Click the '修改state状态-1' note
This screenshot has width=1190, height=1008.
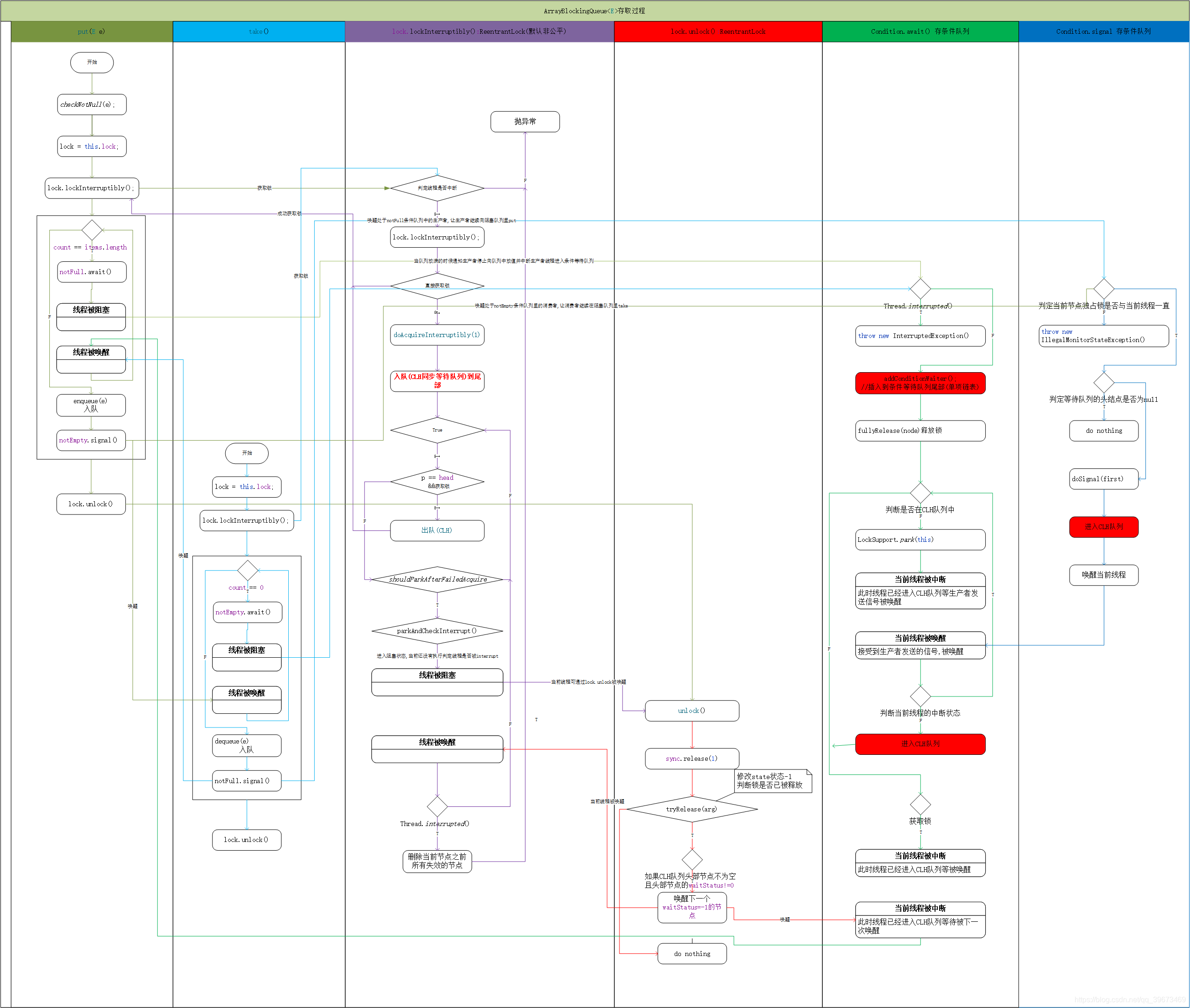(773, 781)
